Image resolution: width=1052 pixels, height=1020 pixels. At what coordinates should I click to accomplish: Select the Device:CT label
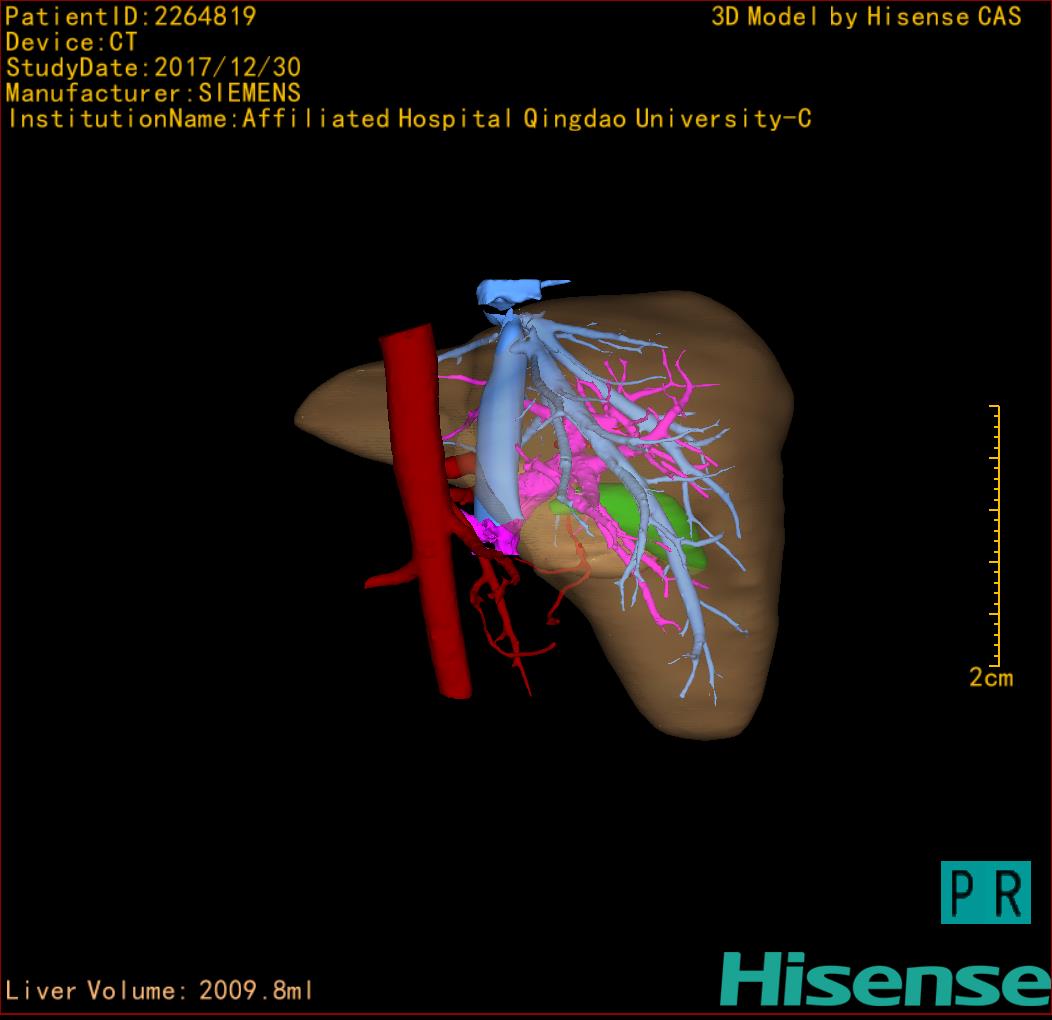(71, 42)
